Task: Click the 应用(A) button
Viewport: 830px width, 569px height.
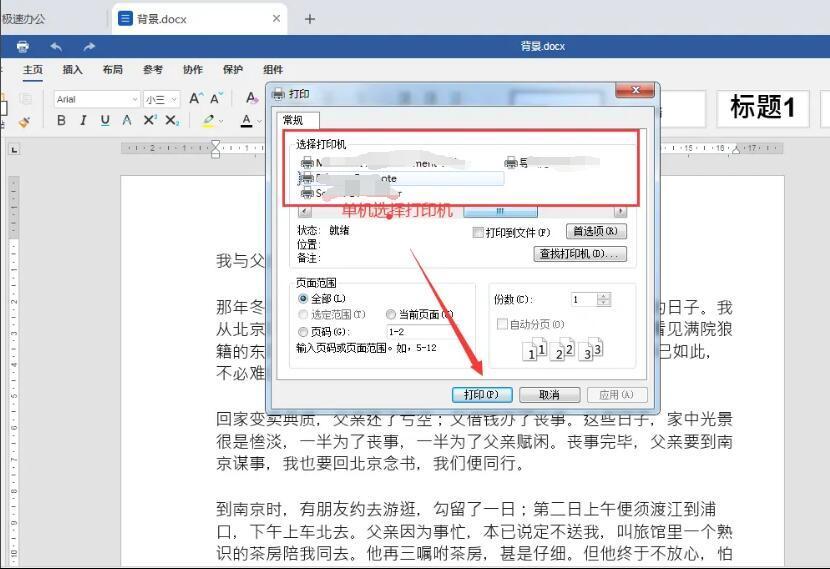Action: pyautogui.click(x=616, y=395)
